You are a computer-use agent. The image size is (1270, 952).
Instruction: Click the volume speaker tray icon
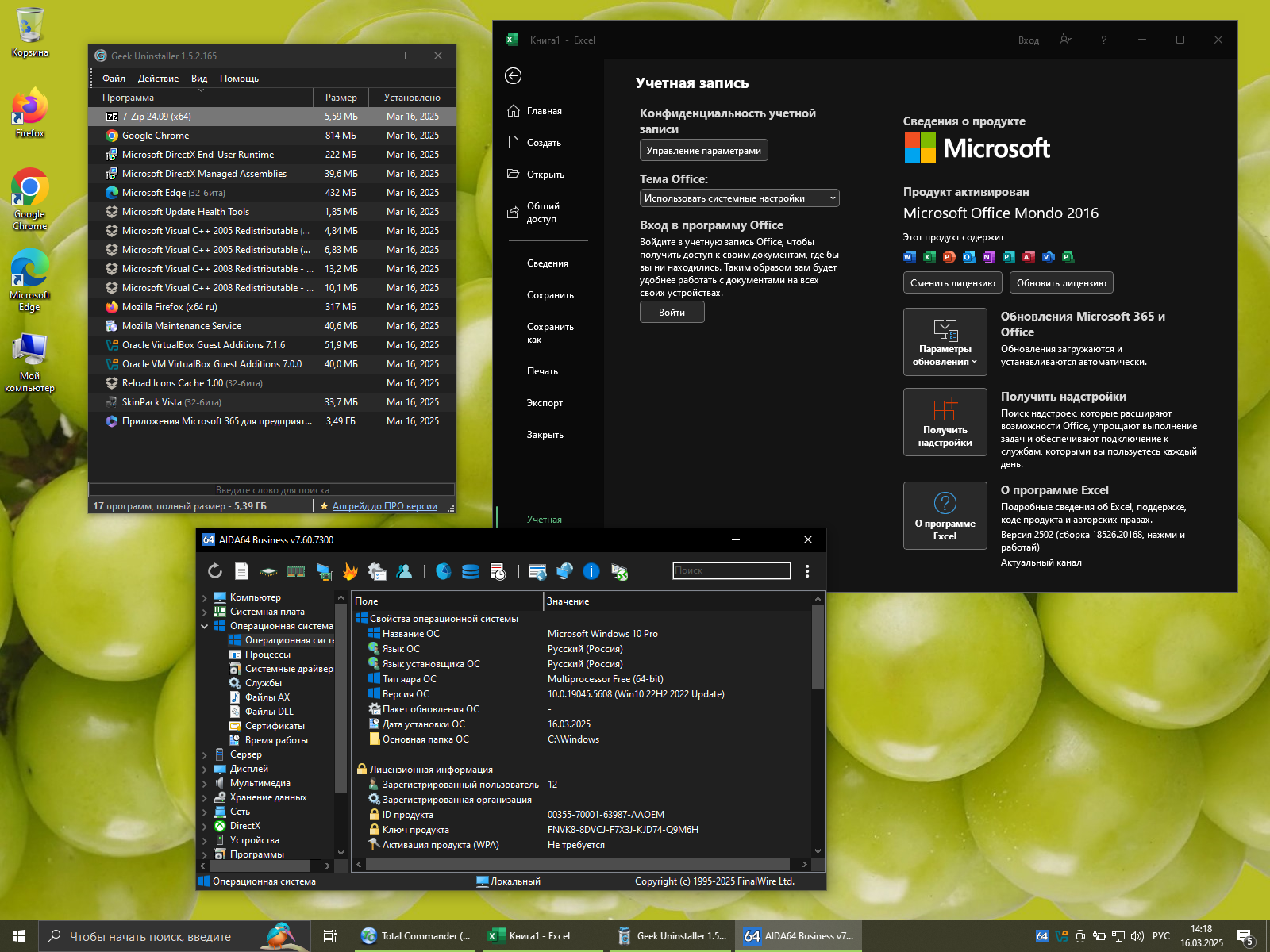(1137, 936)
